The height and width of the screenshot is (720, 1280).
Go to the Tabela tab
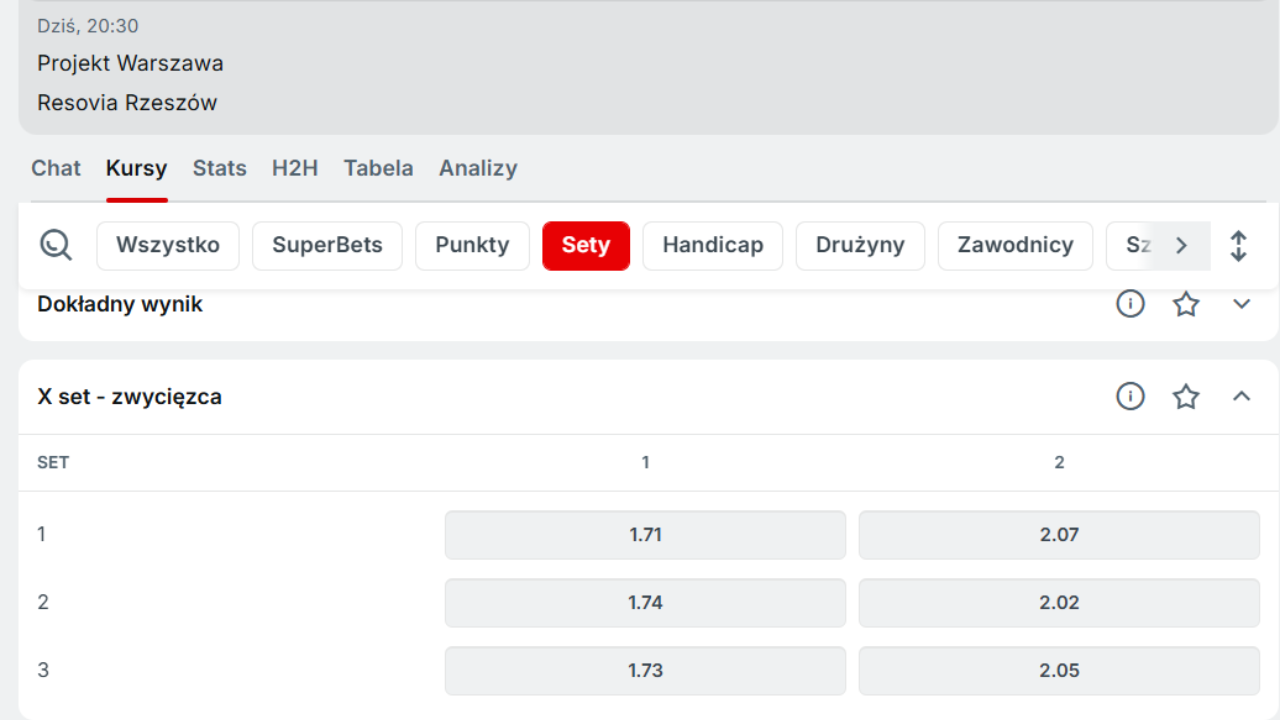(378, 168)
